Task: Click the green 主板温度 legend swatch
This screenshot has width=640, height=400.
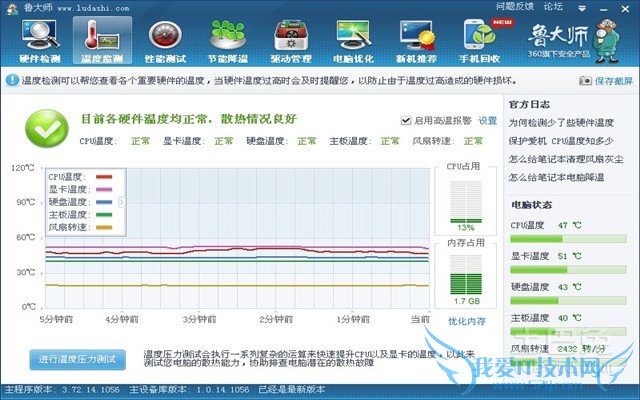Action: (x=104, y=215)
